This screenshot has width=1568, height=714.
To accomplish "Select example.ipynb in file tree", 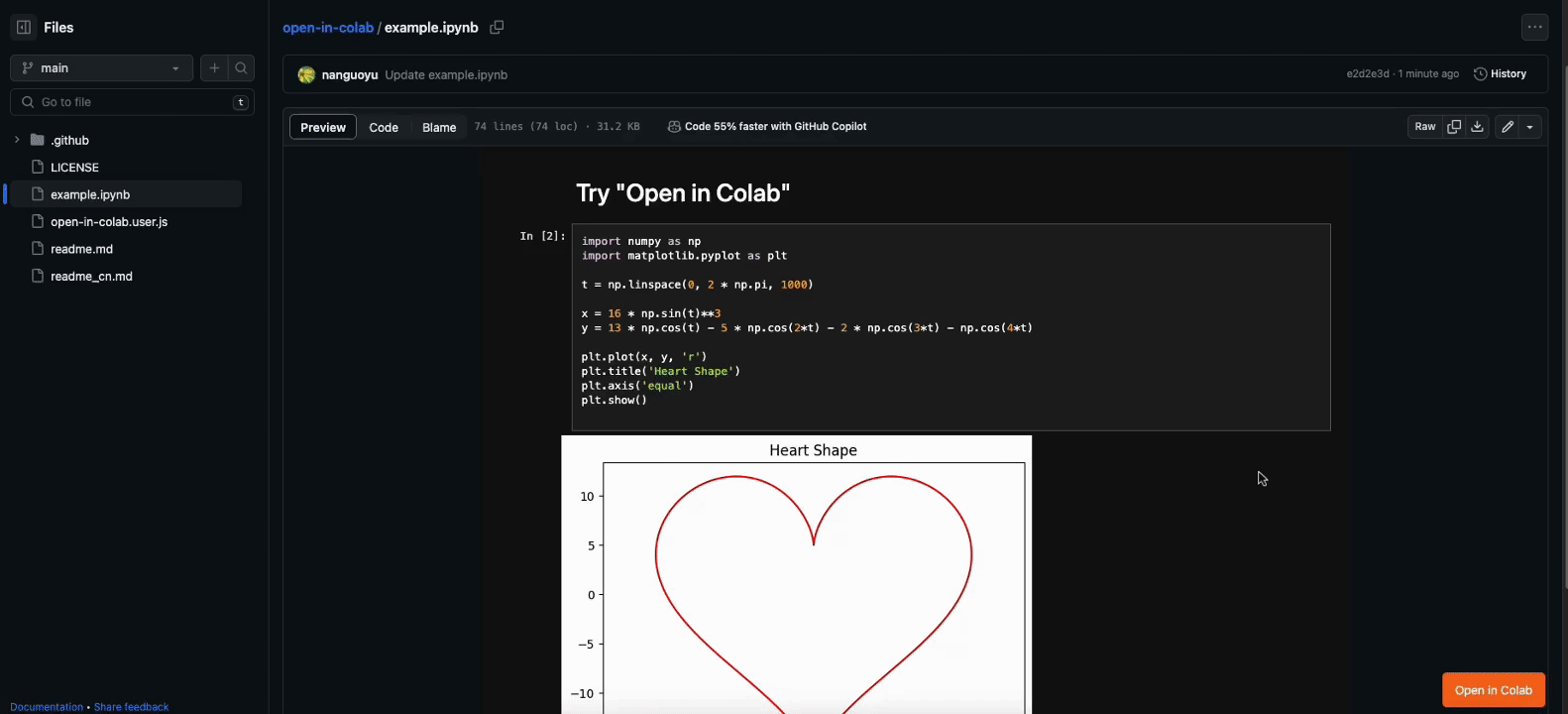I will 124,194.
